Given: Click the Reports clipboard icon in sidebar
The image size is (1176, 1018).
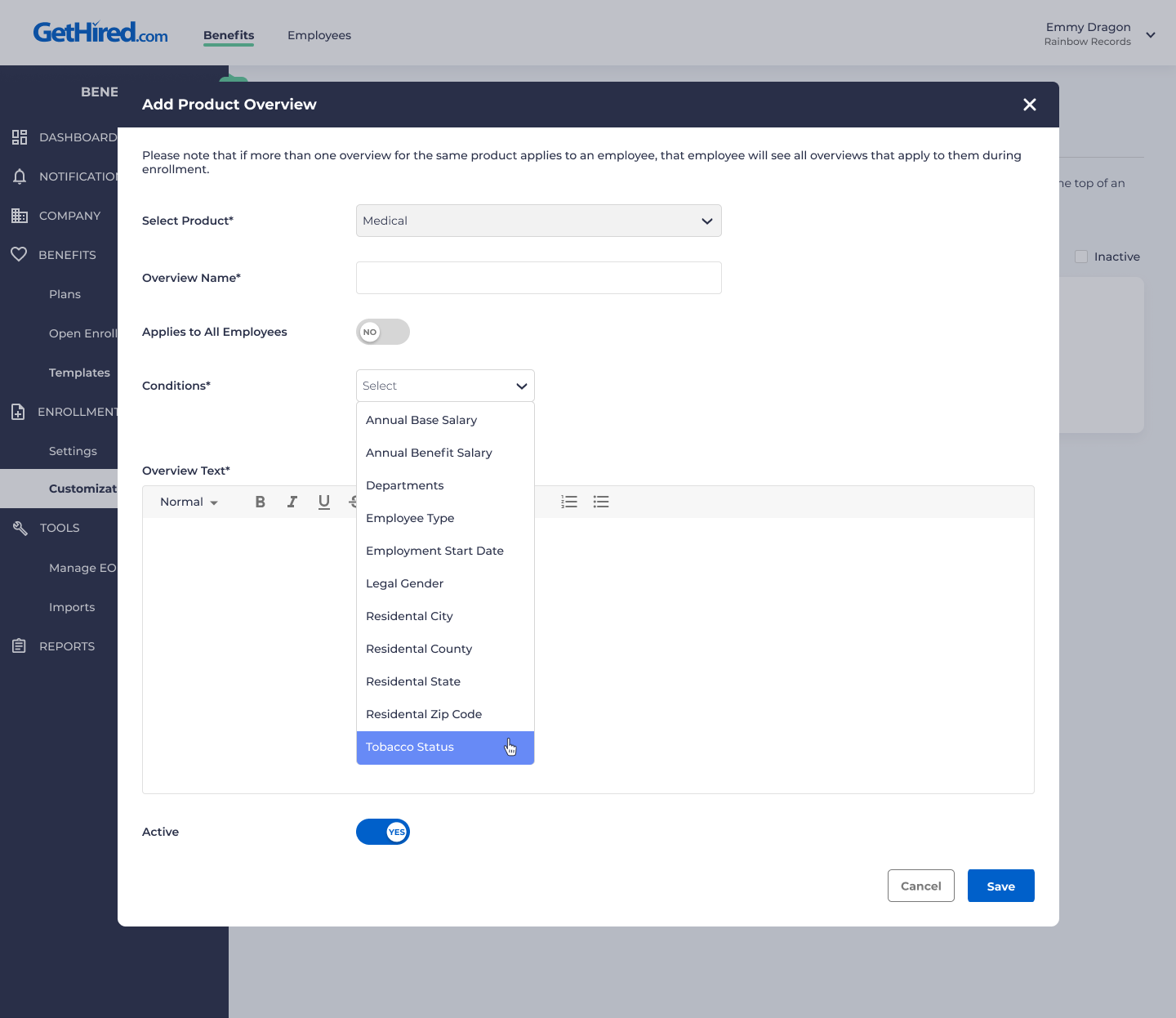Looking at the screenshot, I should tap(20, 646).
